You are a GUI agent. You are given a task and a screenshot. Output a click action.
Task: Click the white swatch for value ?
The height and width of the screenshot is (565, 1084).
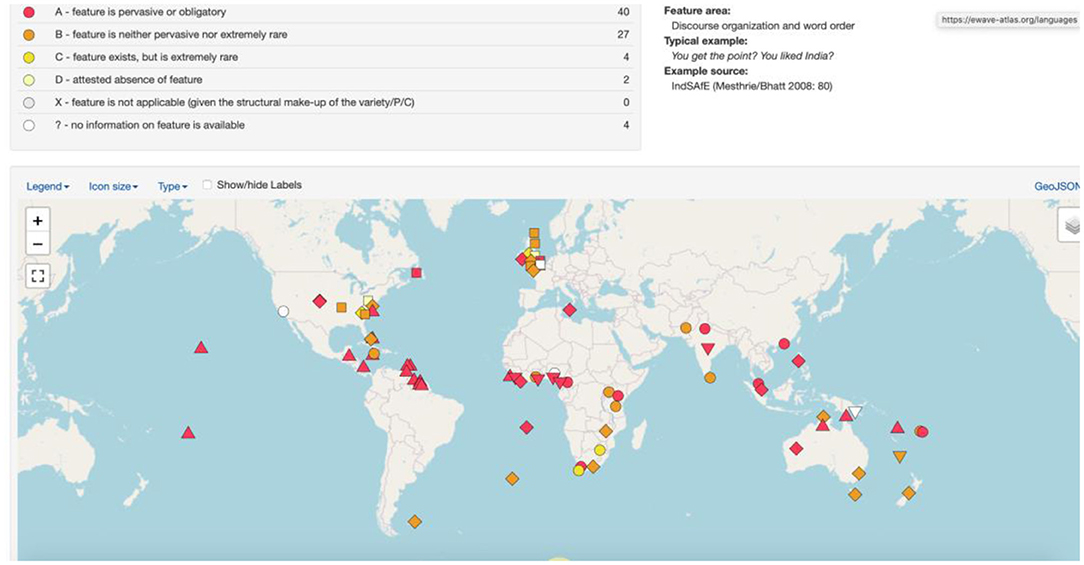[x=29, y=126]
